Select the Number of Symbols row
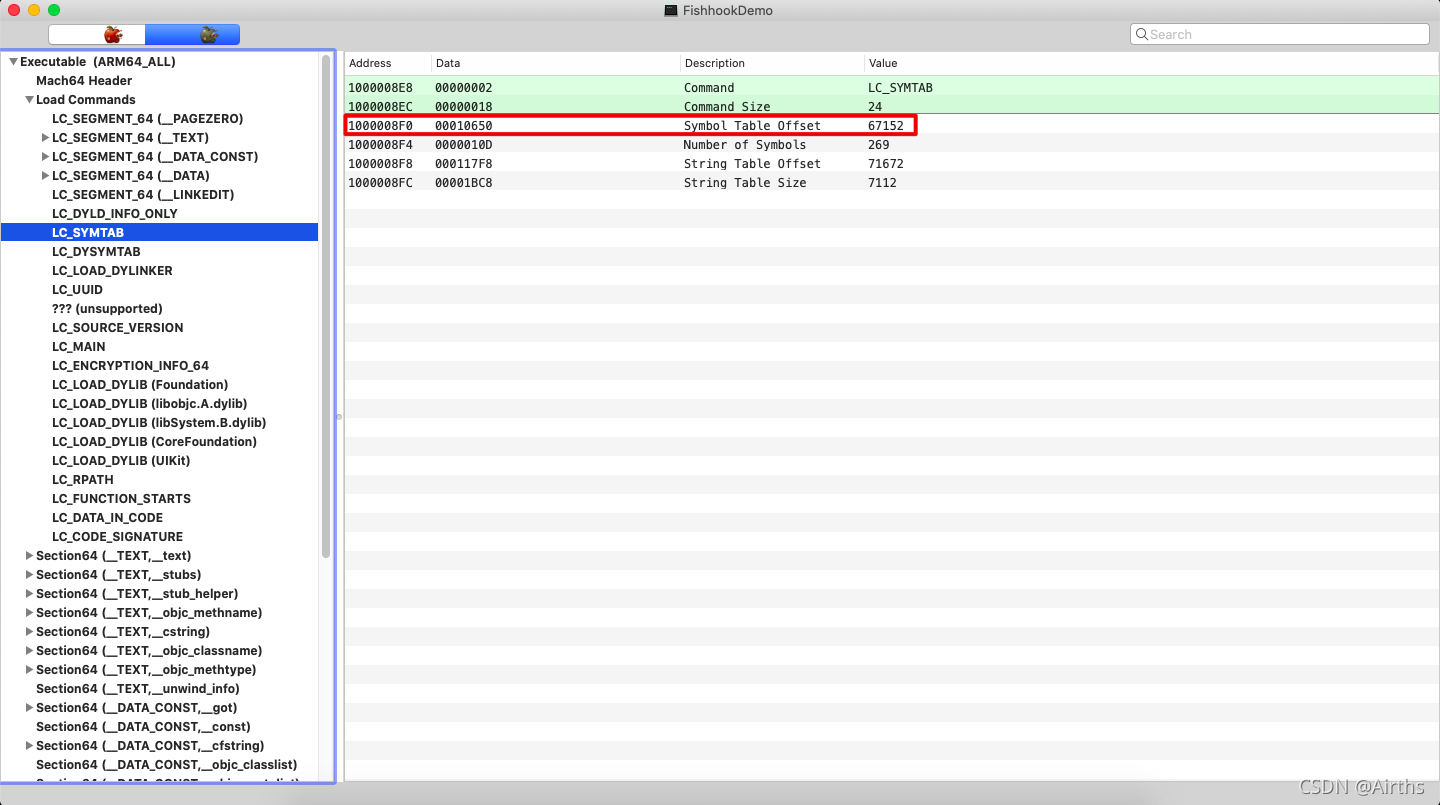The width and height of the screenshot is (1440, 805). (x=892, y=145)
